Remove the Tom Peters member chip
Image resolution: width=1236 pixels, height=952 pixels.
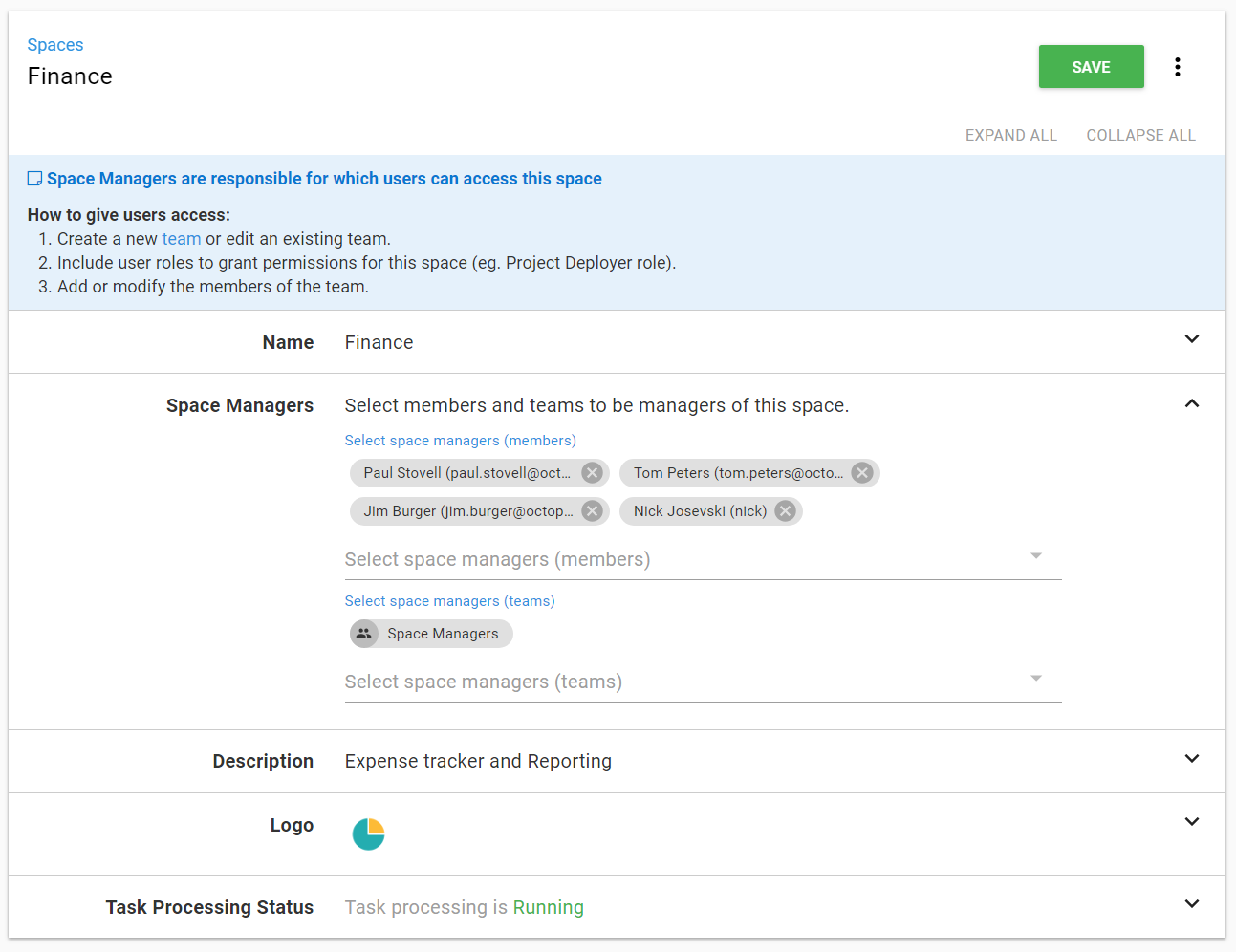pos(861,472)
